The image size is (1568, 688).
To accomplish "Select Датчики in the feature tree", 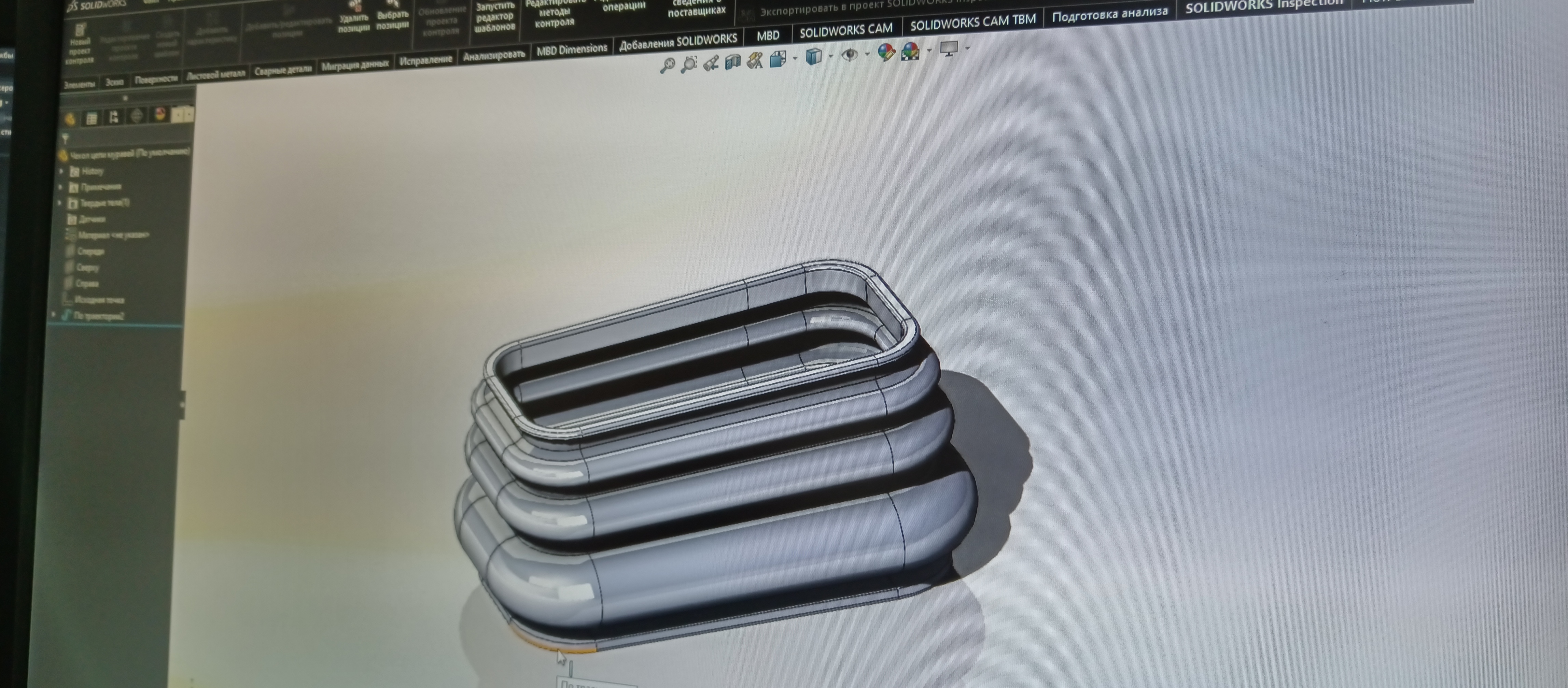I will tap(86, 219).
